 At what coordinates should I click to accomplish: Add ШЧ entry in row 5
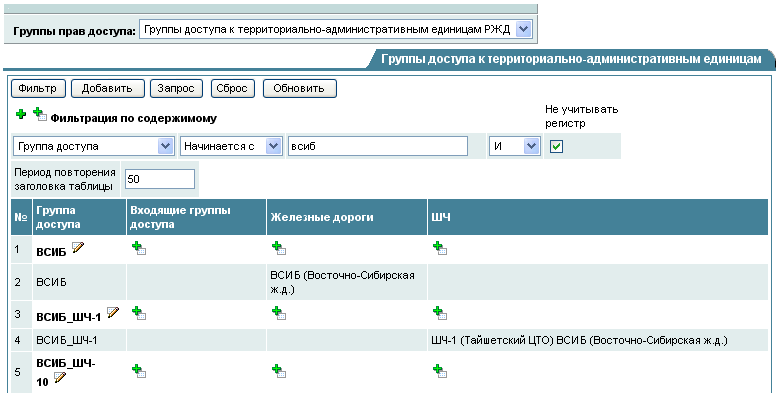click(x=440, y=371)
